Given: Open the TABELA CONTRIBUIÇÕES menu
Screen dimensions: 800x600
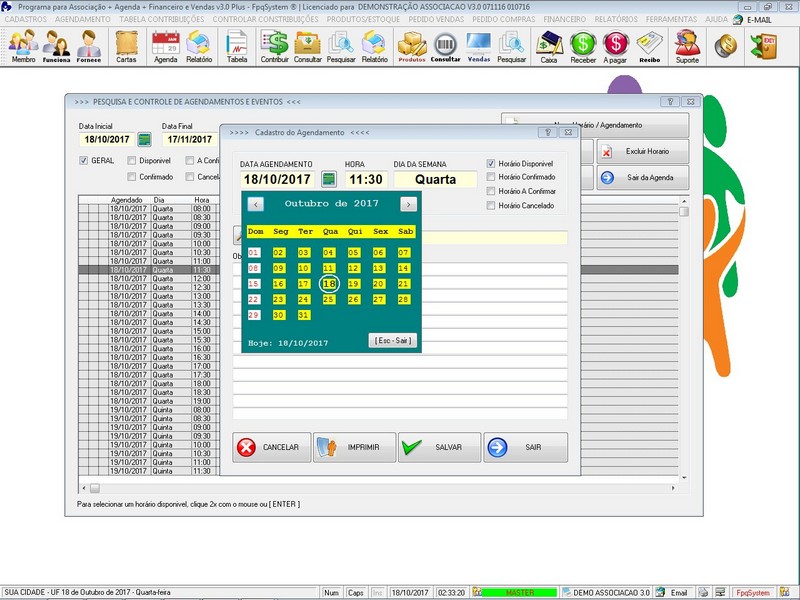Looking at the screenshot, I should (162, 19).
